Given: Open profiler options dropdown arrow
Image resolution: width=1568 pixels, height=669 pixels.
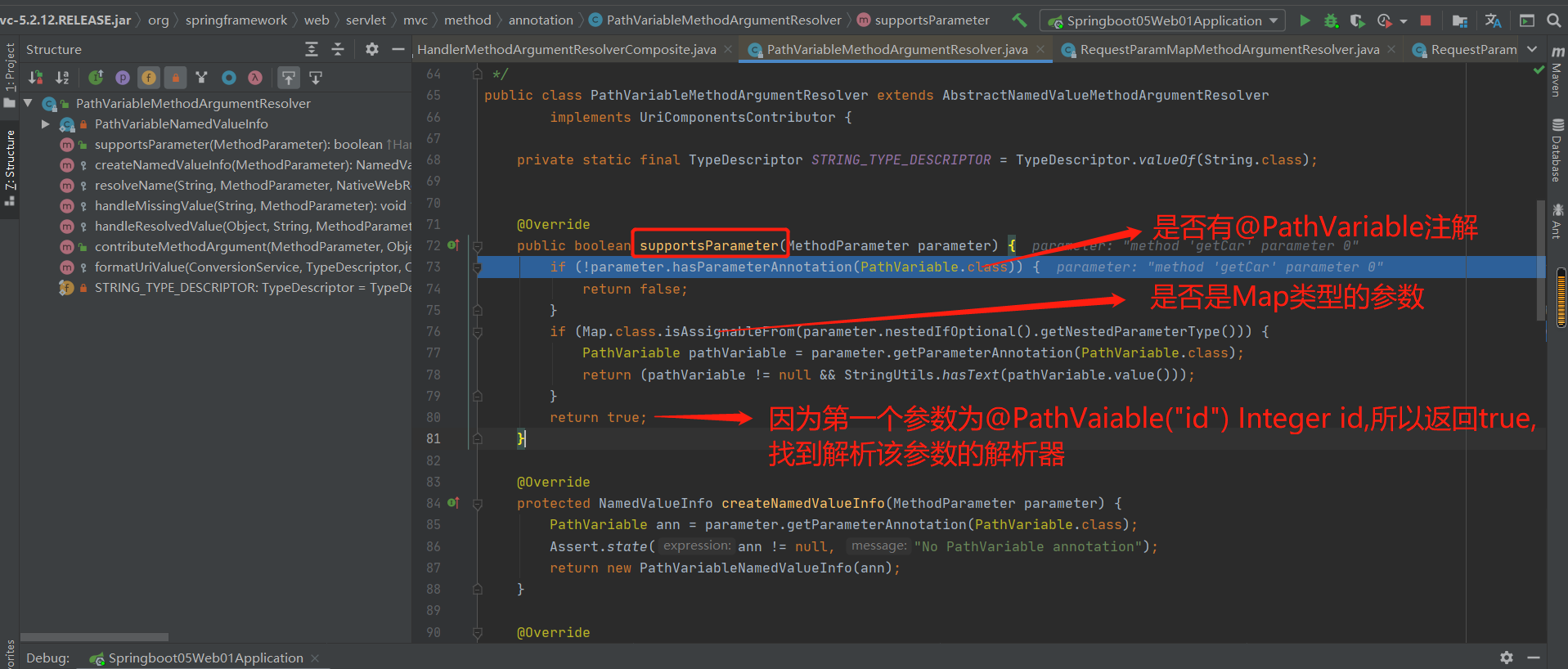Looking at the screenshot, I should coord(1404,21).
